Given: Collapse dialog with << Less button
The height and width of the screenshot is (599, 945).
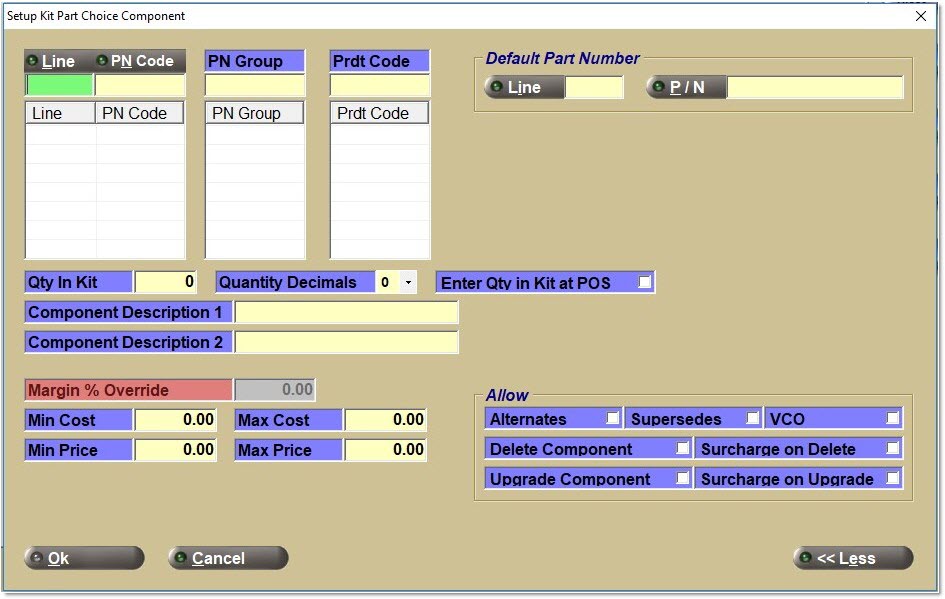Looking at the screenshot, I should (852, 558).
